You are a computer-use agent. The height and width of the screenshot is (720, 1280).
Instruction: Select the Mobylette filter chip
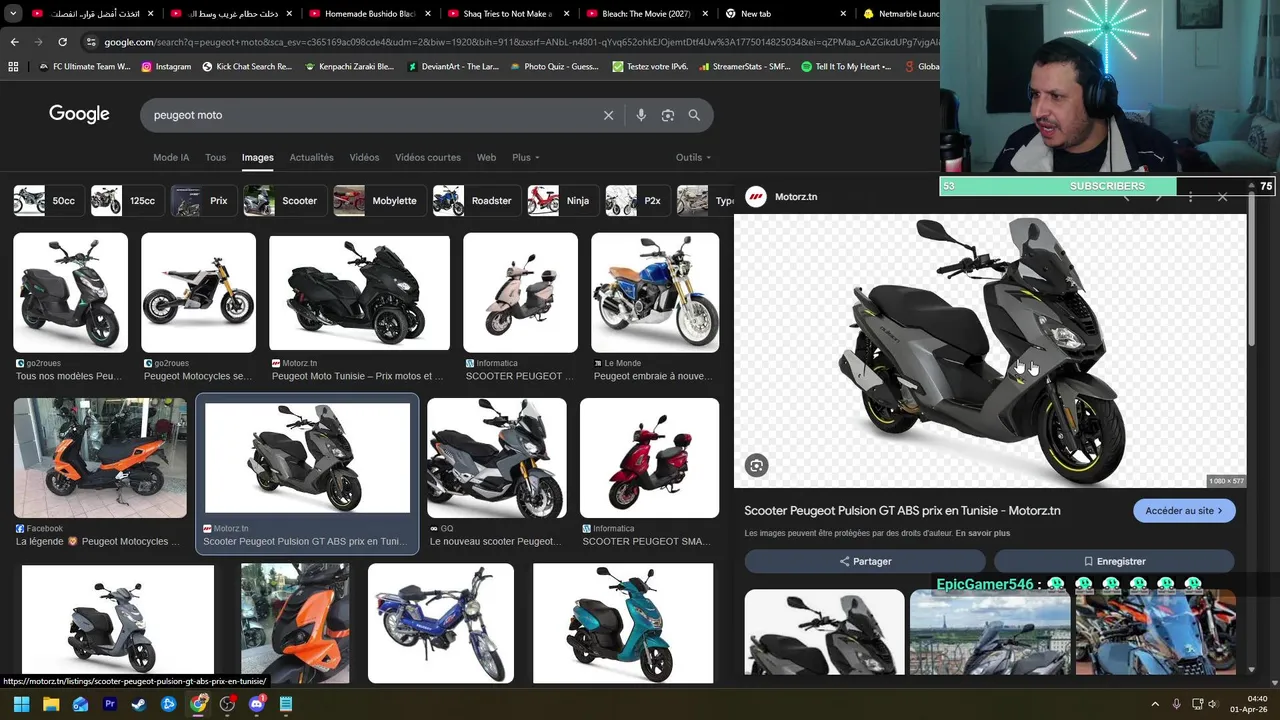pos(379,201)
